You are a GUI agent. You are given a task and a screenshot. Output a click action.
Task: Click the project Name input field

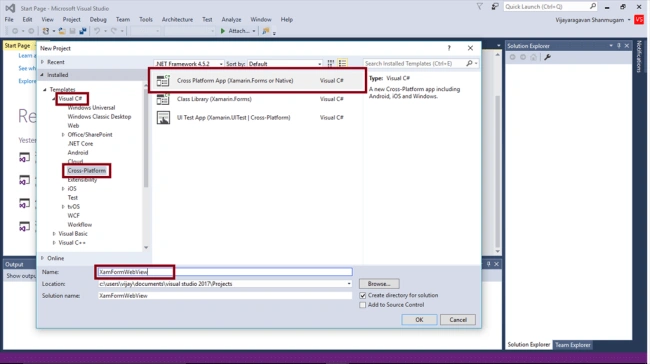coord(225,272)
